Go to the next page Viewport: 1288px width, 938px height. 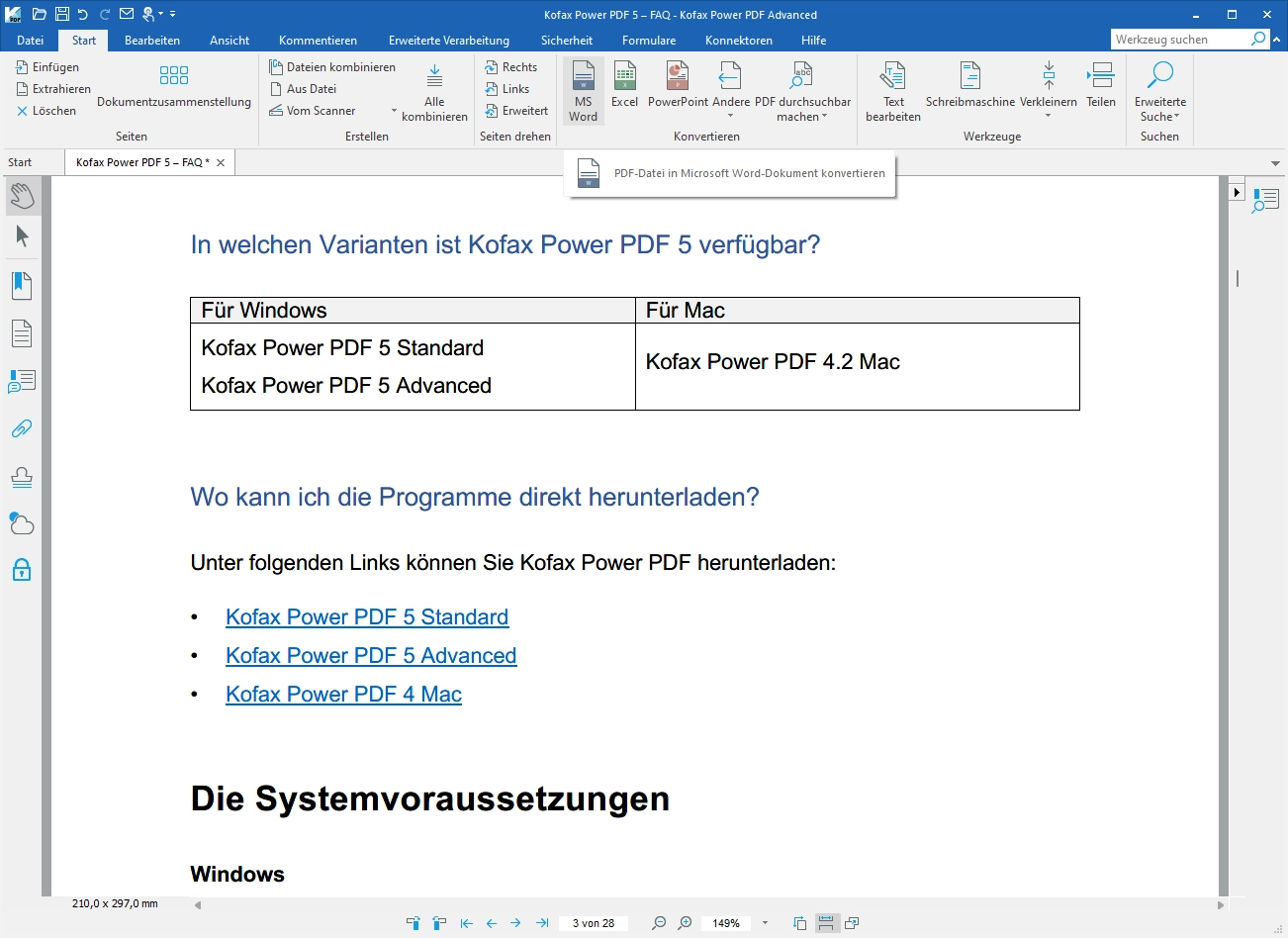coord(515,923)
